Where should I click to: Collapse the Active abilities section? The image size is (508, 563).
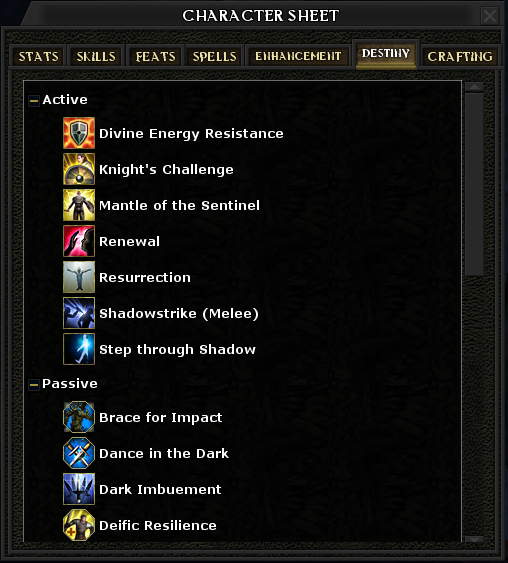click(34, 101)
